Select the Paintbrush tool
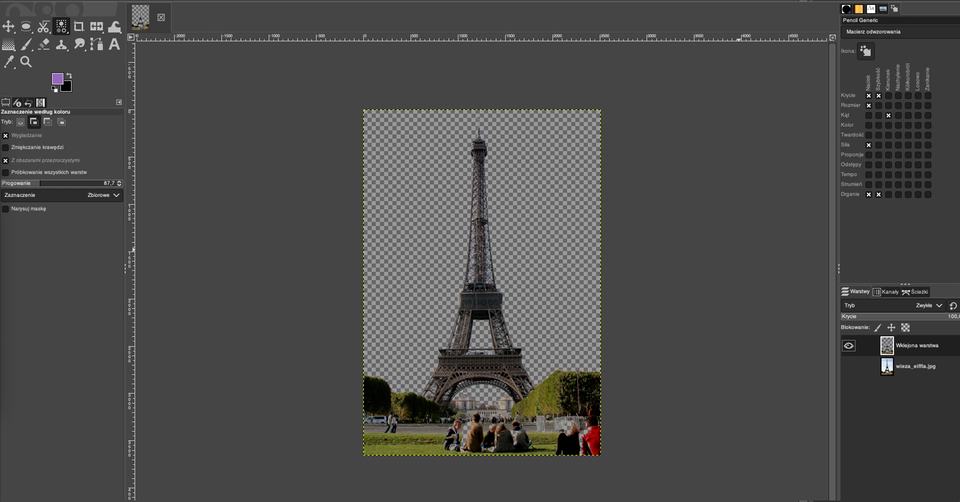This screenshot has height=502, width=960. [26, 44]
